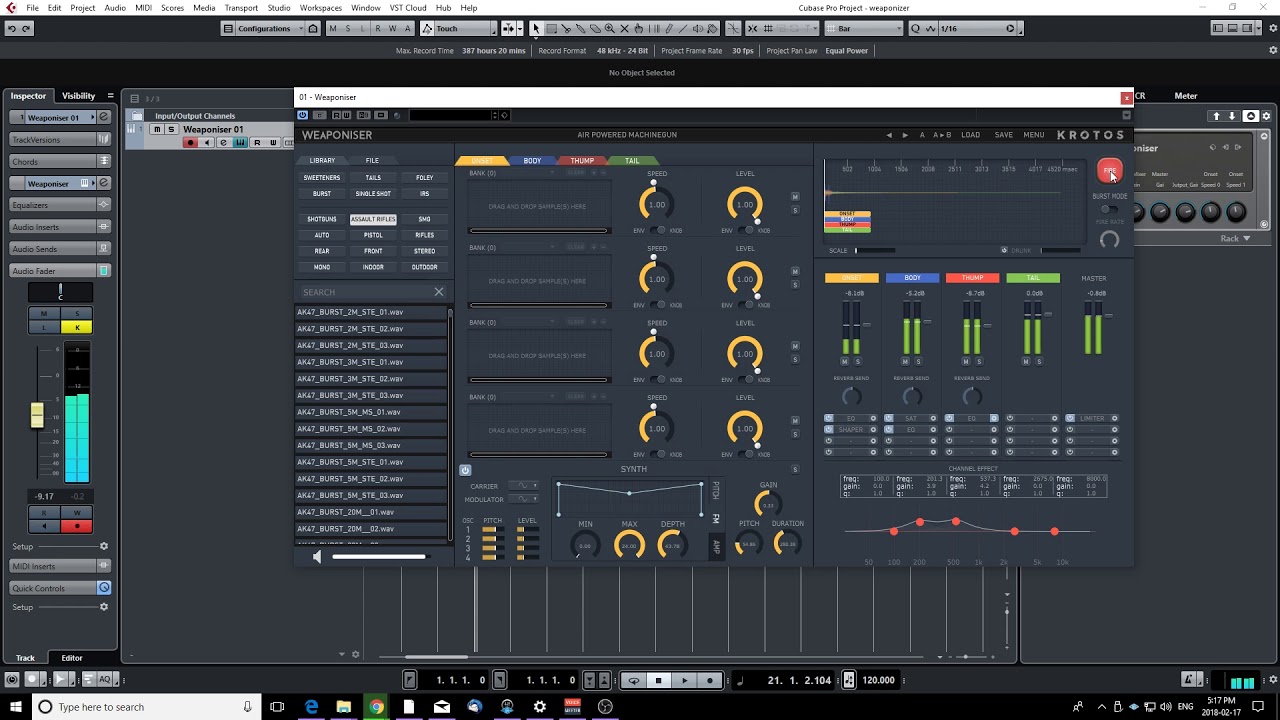
Task: Mute the Weaponiser 01 track
Action: (x=156, y=130)
